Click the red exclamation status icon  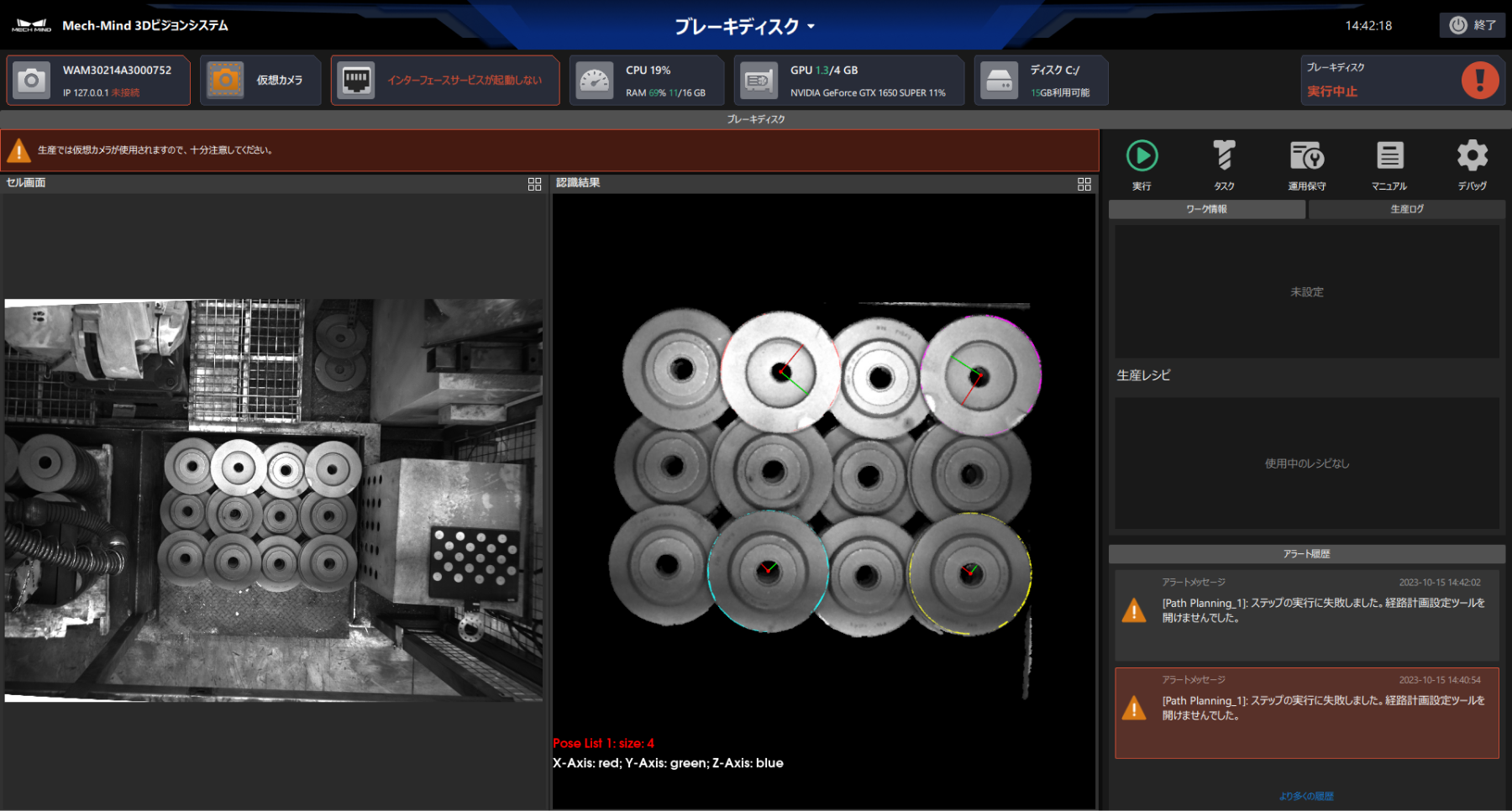1479,81
